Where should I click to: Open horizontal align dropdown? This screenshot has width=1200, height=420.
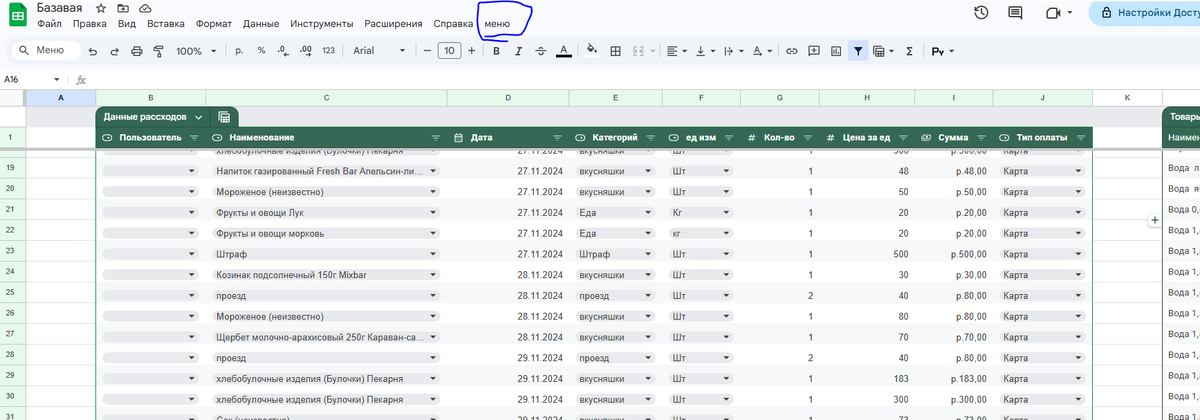click(x=675, y=51)
